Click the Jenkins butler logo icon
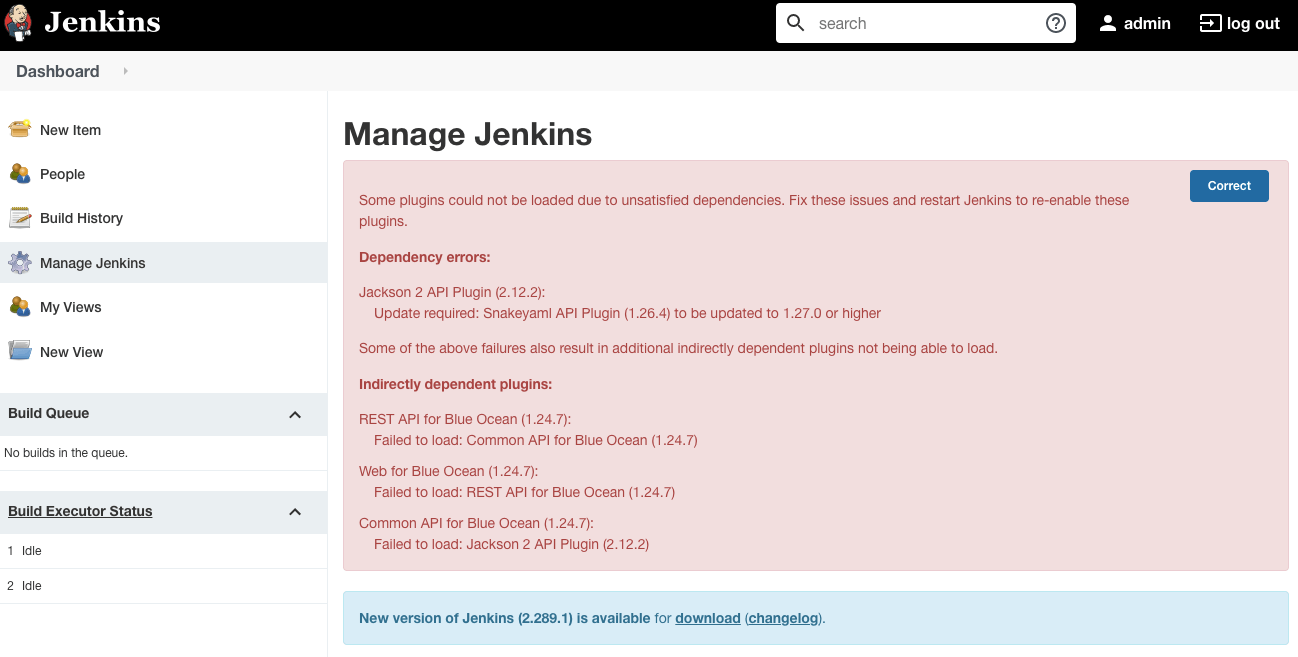The image size is (1298, 657). pyautogui.click(x=18, y=23)
